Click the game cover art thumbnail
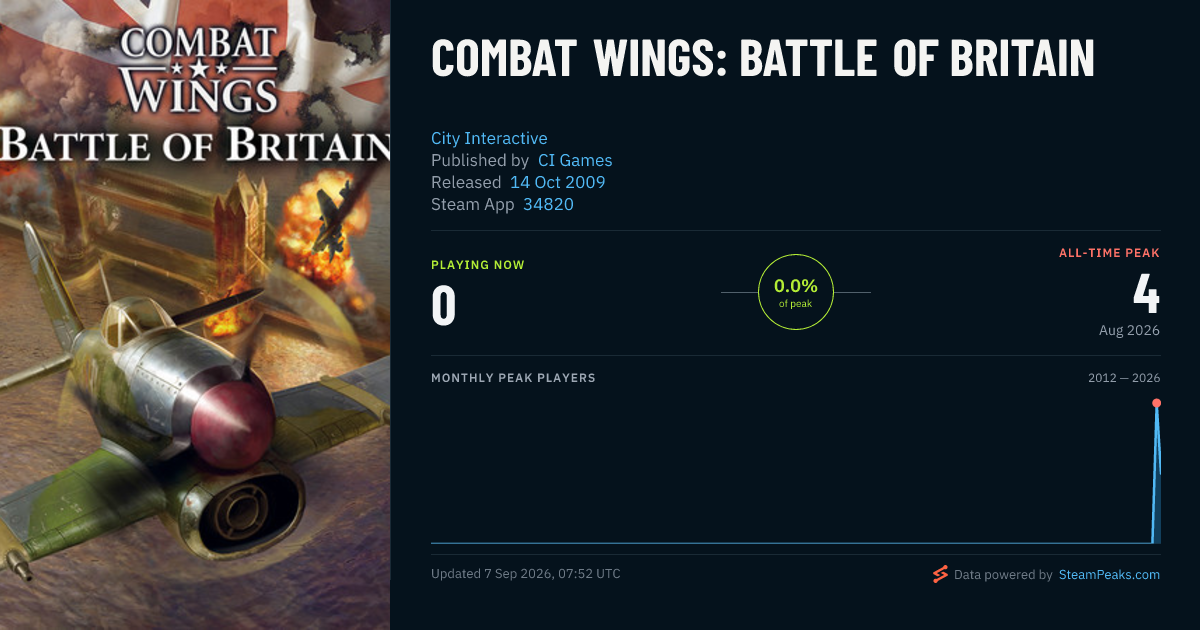The image size is (1200, 630). point(195,315)
